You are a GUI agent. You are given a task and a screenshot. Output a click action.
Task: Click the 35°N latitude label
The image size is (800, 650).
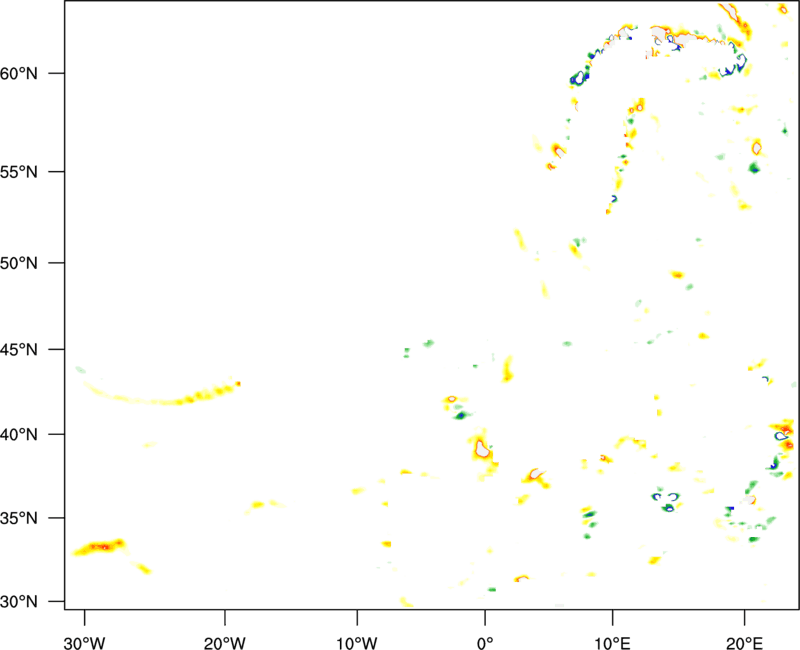click(19, 518)
